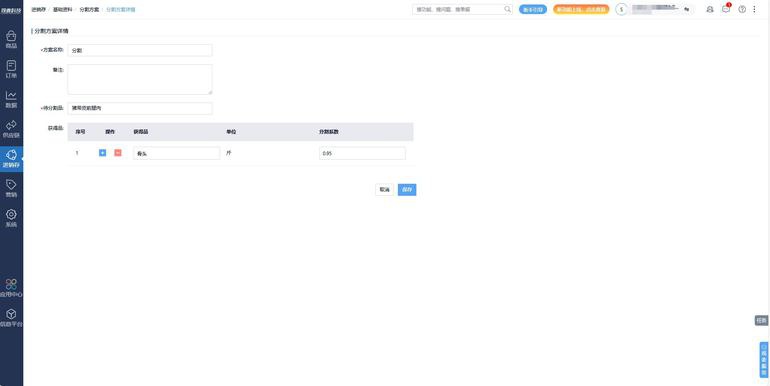Viewport: 770px width, 386px height.
Task: Click the 取消 (cancel) button
Action: point(385,190)
